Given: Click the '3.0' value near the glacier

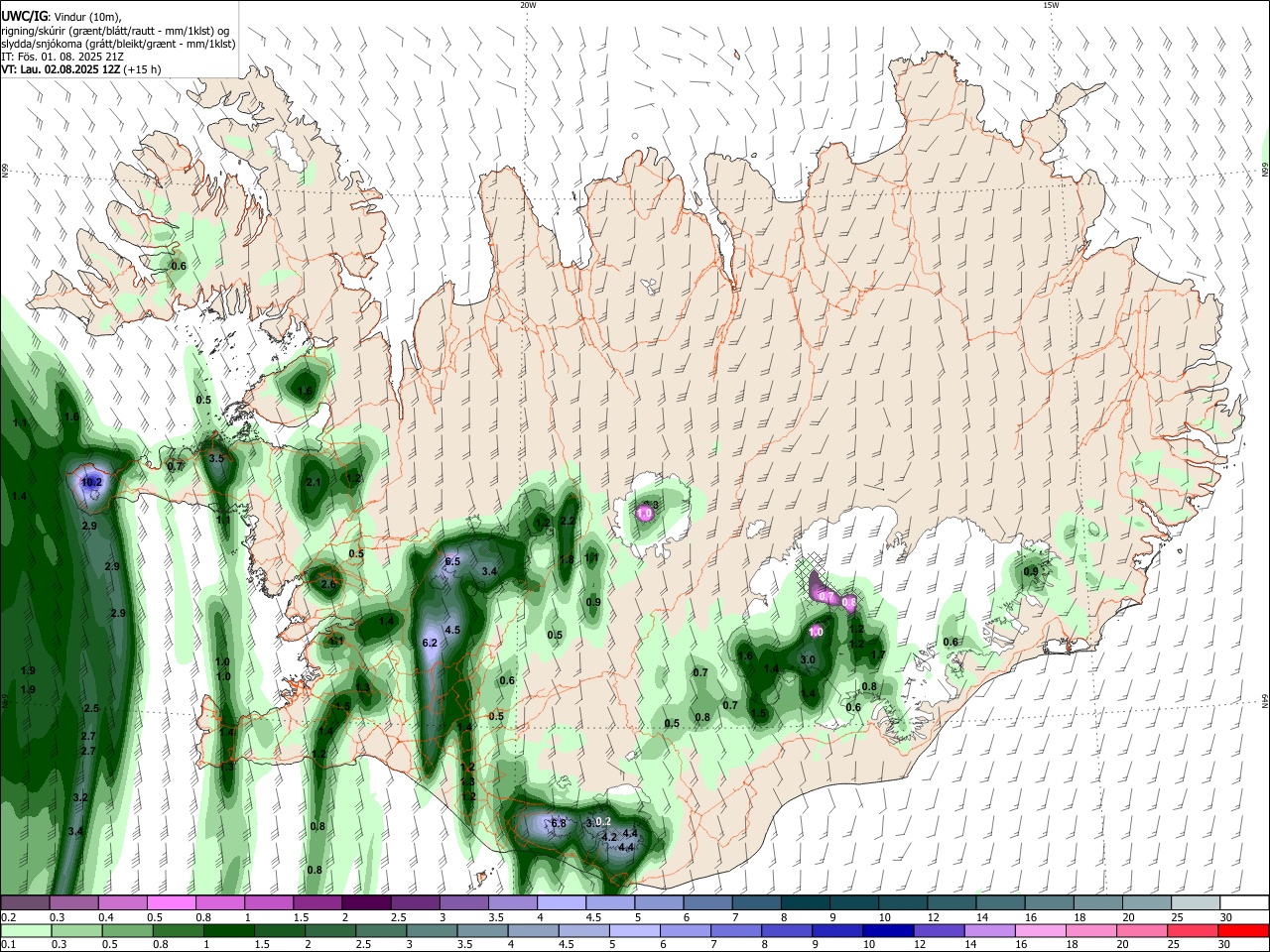Looking at the screenshot, I should (808, 659).
